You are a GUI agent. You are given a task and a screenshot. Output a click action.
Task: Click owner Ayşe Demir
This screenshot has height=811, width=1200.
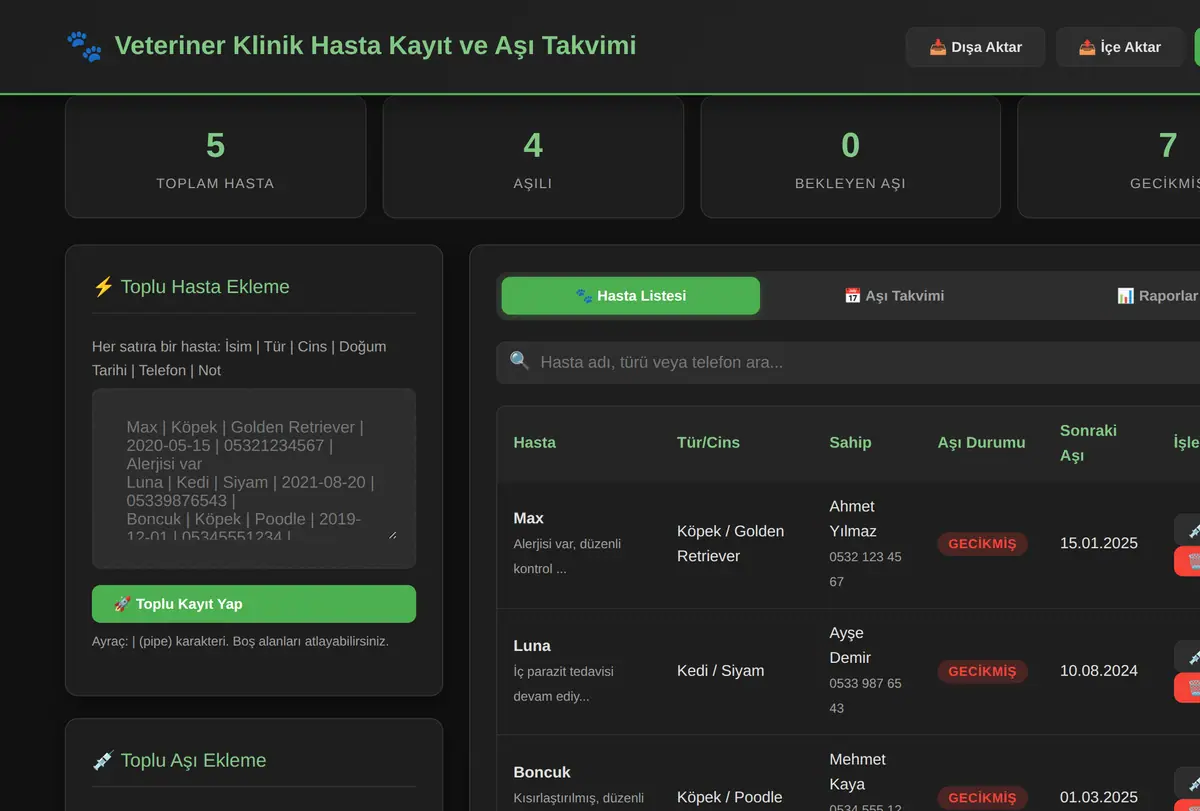[851, 645]
